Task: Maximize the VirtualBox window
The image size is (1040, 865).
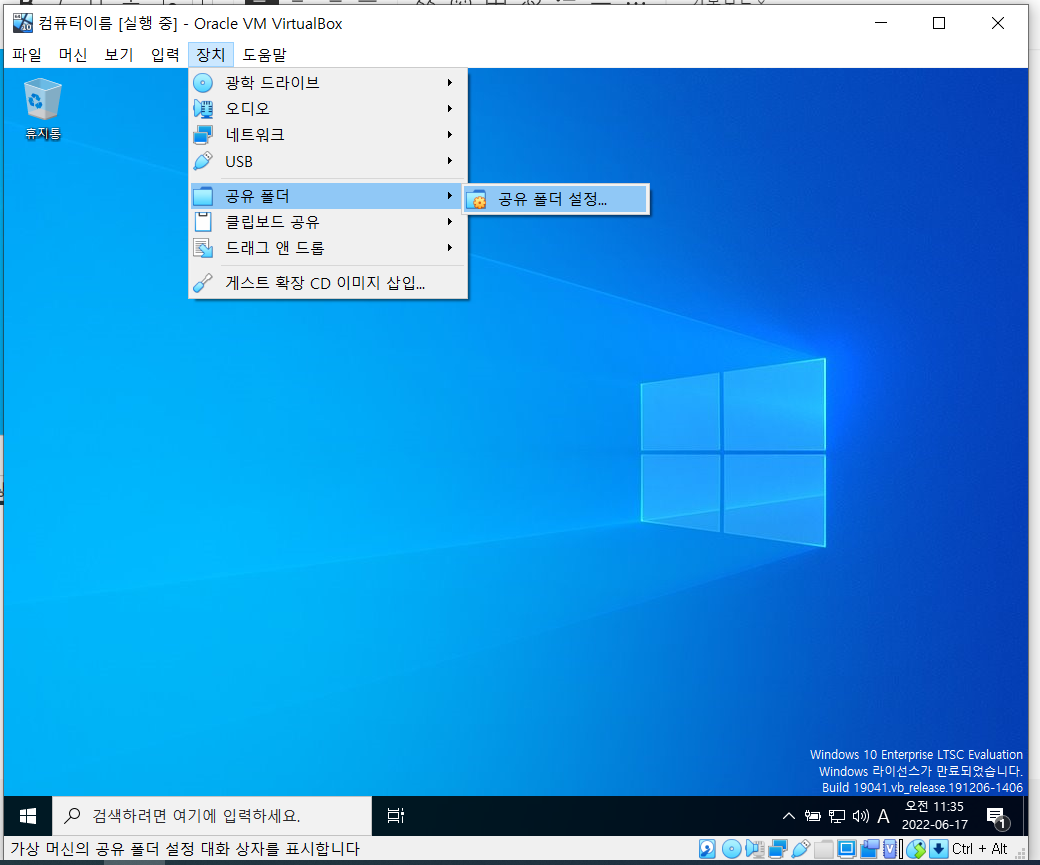Action: click(x=939, y=24)
